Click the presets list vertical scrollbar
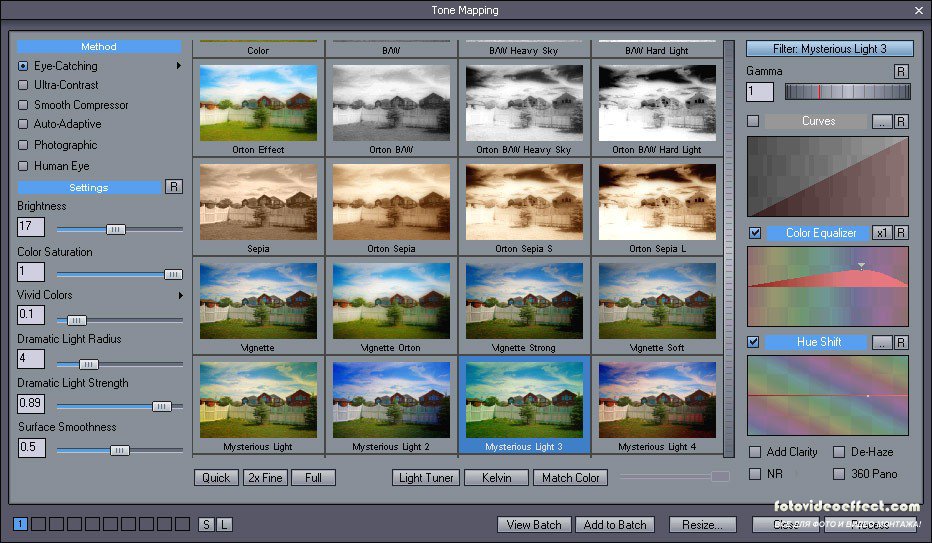 click(x=729, y=248)
